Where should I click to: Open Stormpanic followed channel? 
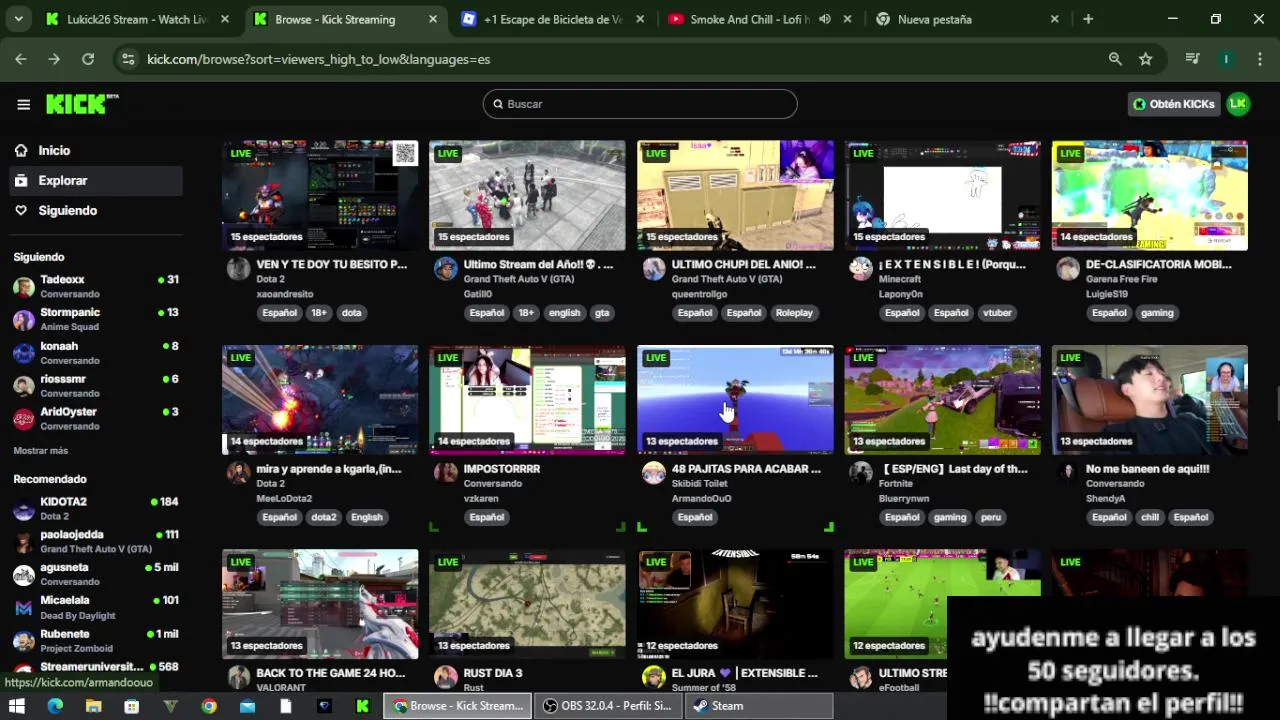coord(96,319)
